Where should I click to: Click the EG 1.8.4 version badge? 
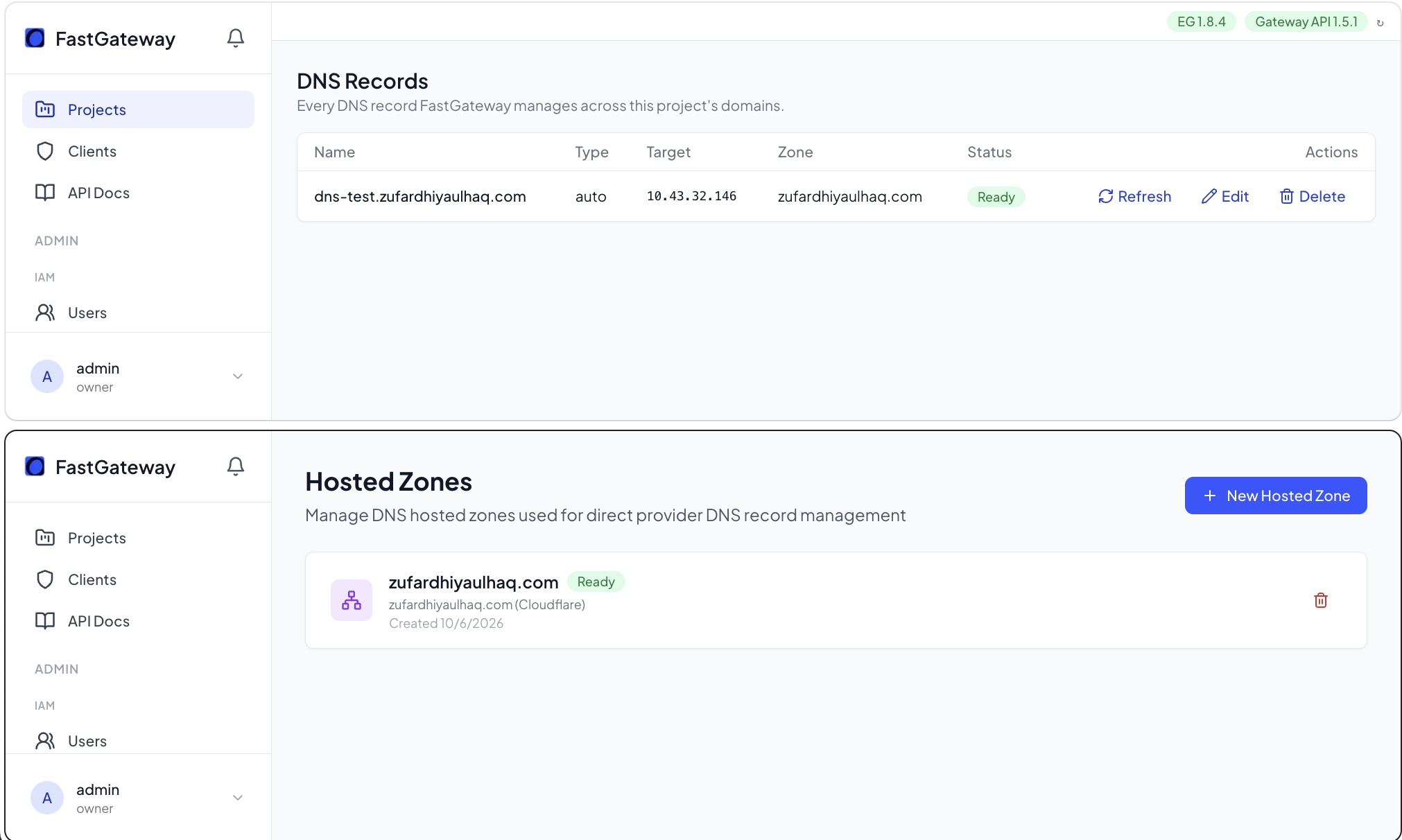pyautogui.click(x=1202, y=21)
